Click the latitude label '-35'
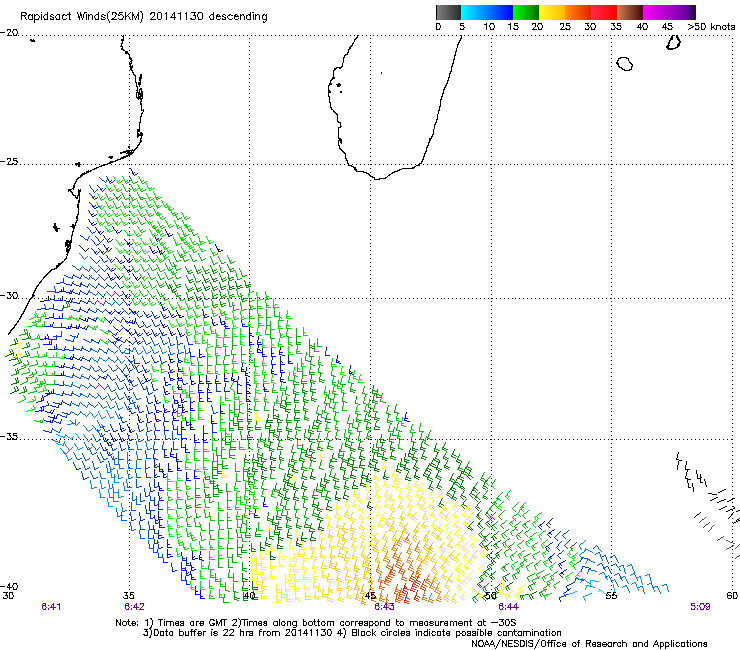The height and width of the screenshot is (650, 740). (9, 437)
